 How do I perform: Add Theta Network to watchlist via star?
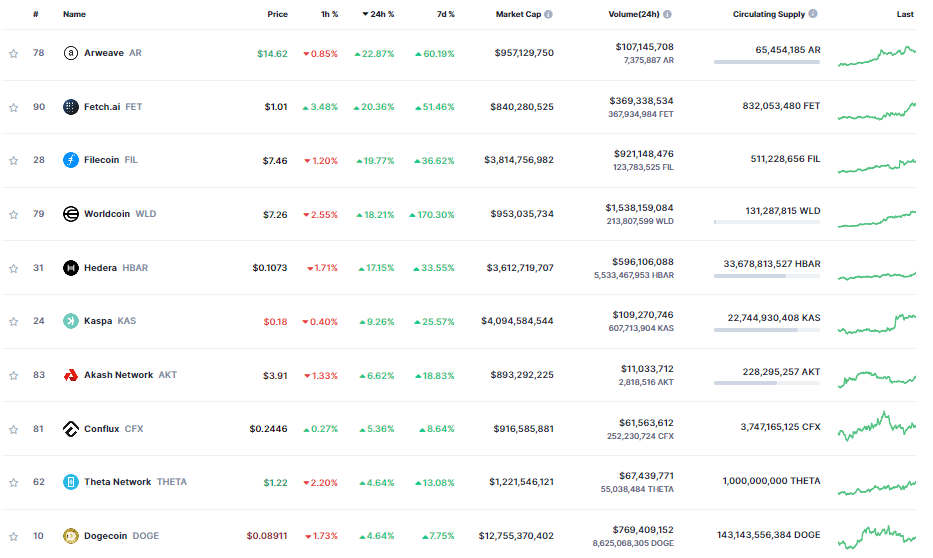pos(14,483)
